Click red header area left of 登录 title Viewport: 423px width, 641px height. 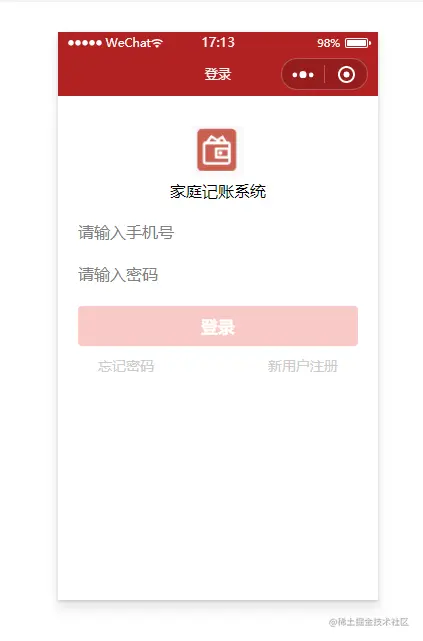coord(131,74)
